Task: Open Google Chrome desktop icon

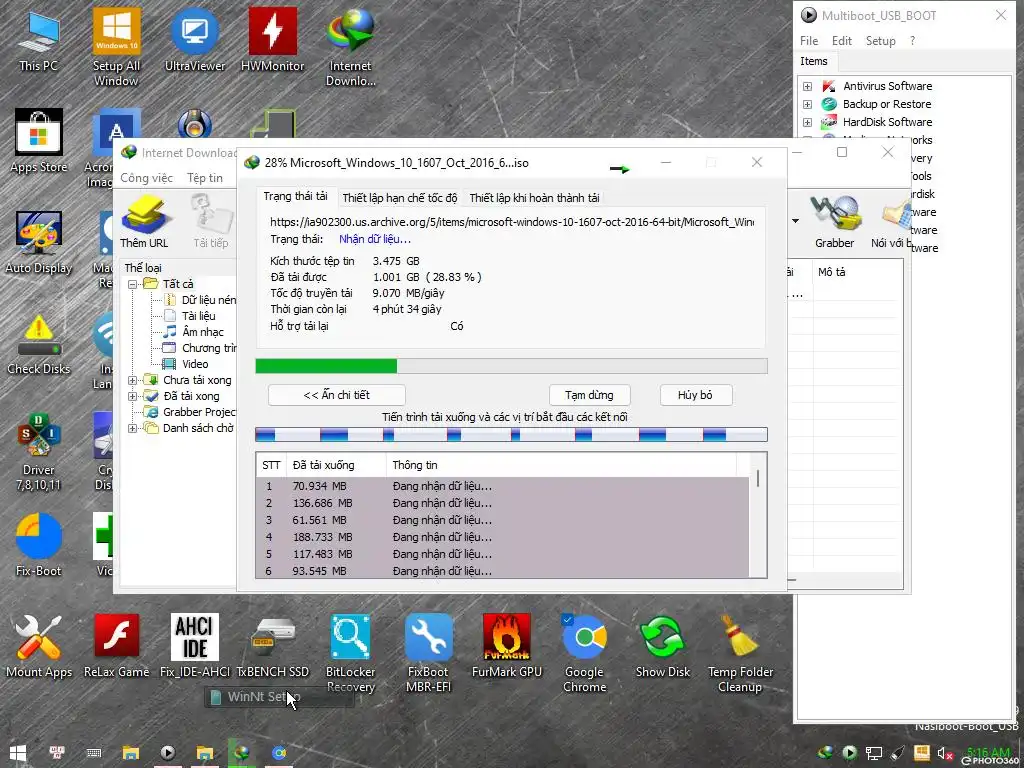Action: point(584,653)
